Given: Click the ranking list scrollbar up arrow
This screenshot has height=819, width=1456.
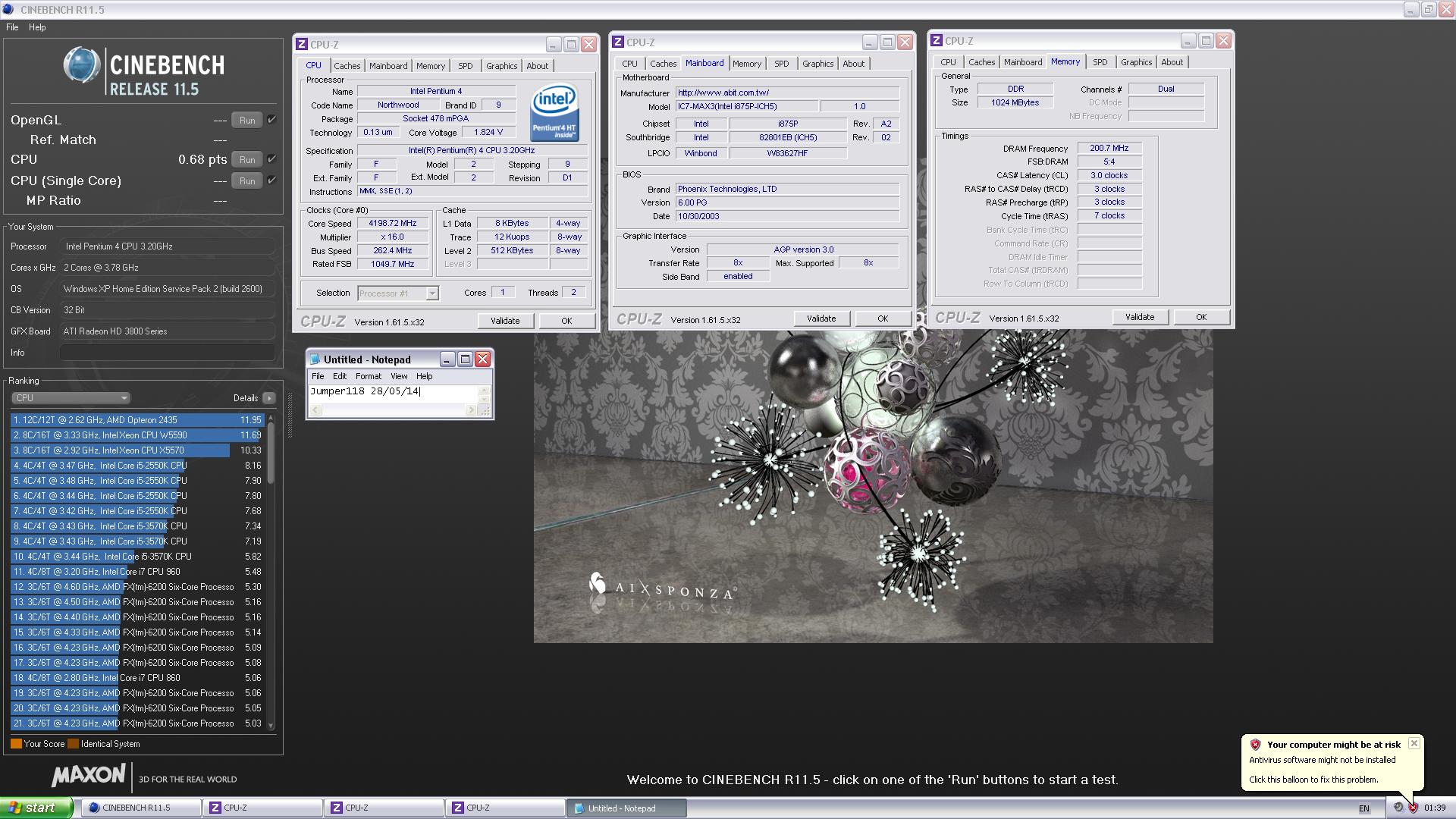Looking at the screenshot, I should [271, 419].
